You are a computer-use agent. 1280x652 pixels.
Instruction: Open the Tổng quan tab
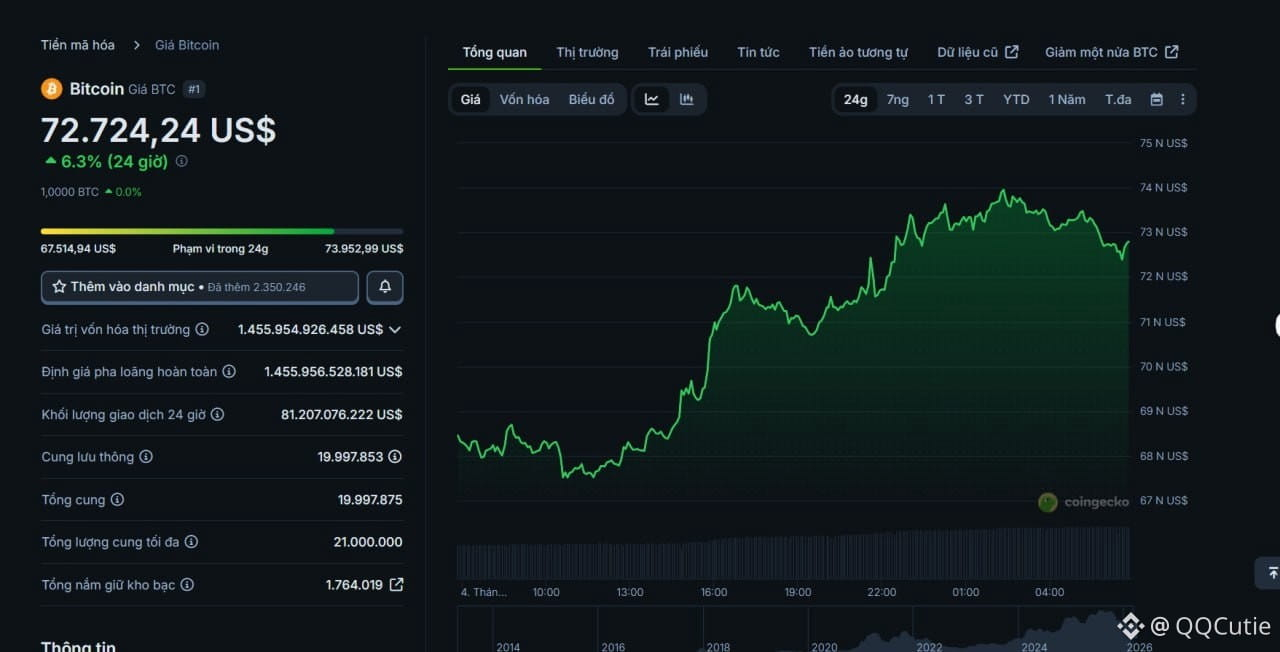coord(495,52)
